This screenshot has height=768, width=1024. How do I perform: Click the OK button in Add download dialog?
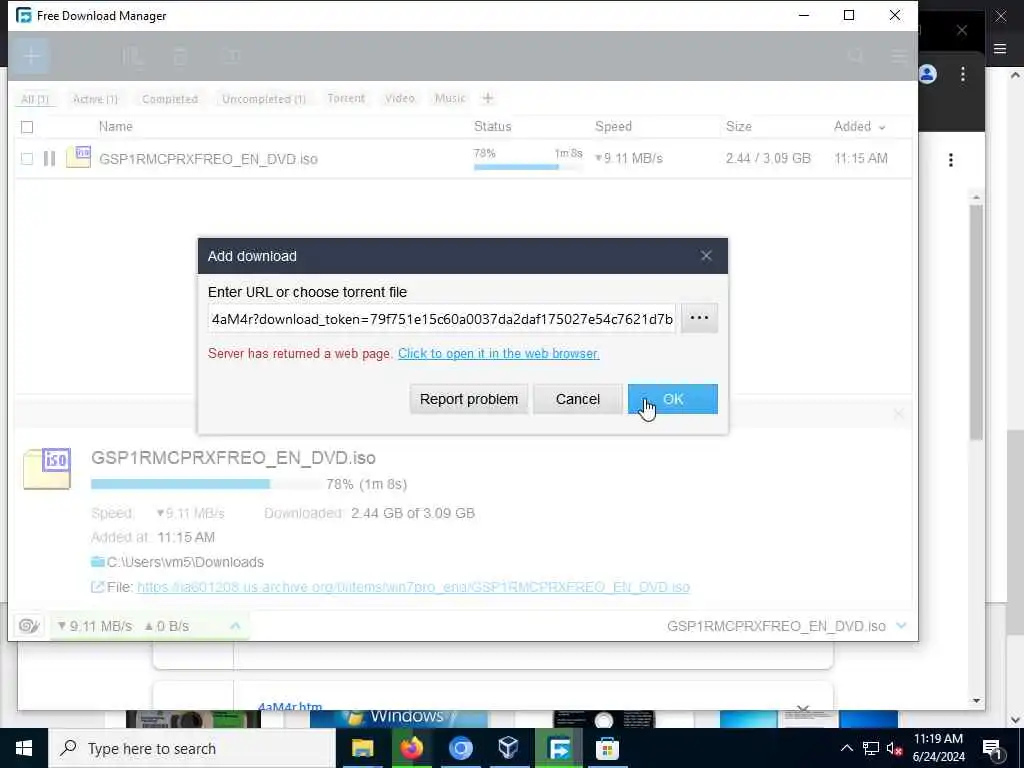673,399
